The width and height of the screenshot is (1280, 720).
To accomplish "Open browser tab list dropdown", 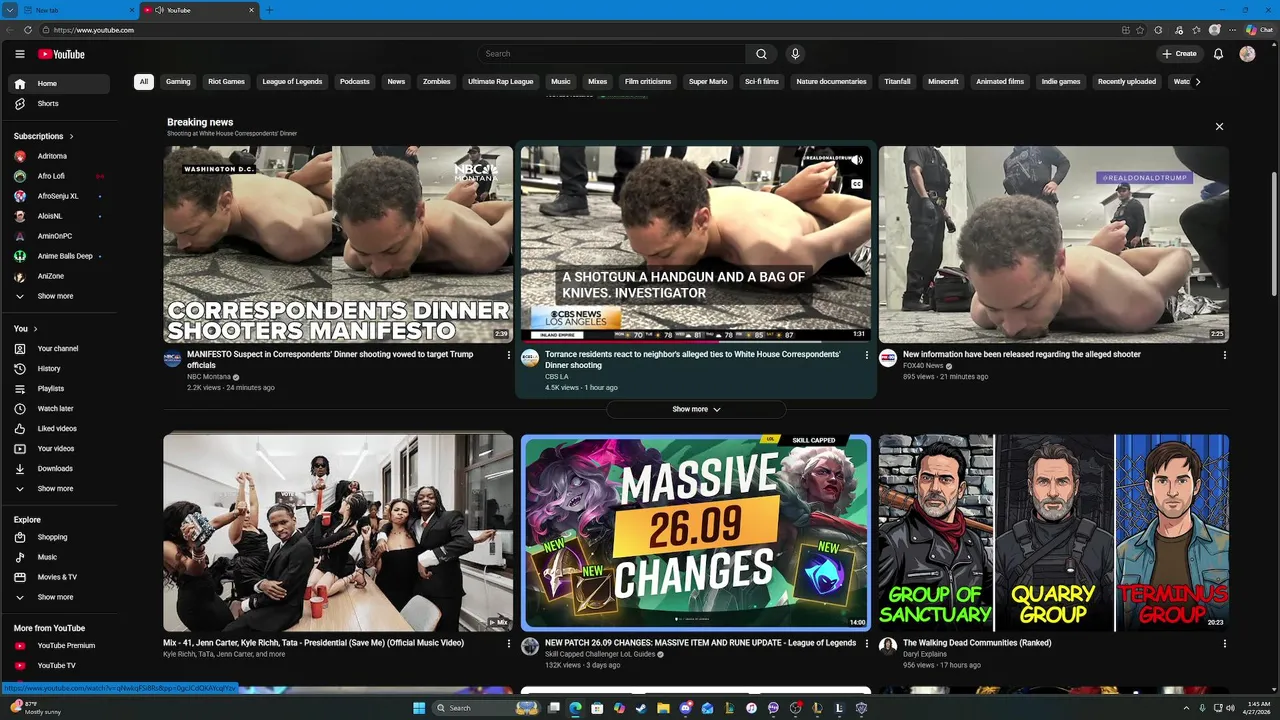I will [12, 10].
